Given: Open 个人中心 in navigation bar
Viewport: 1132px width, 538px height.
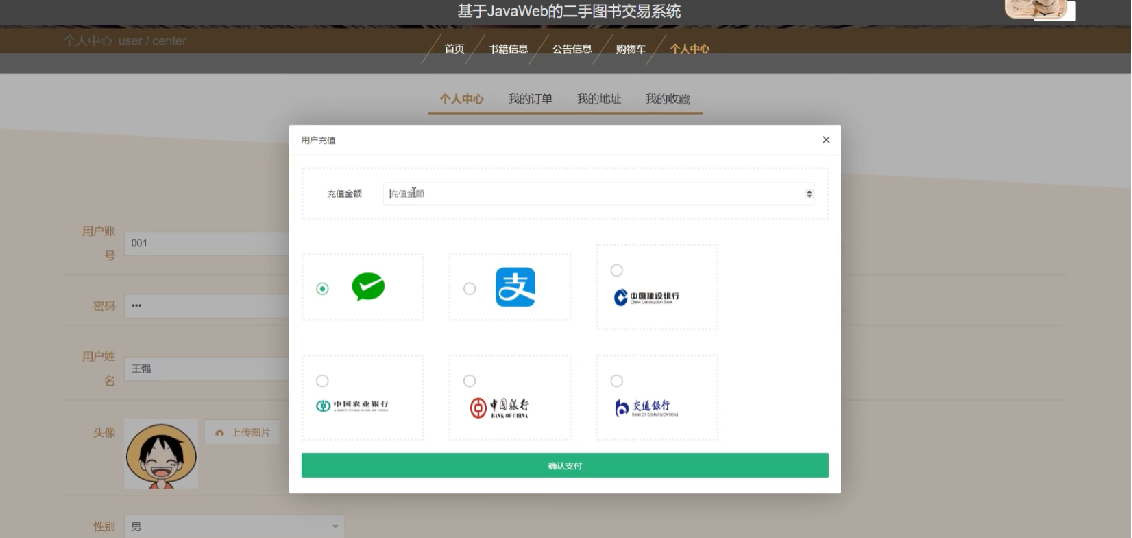Looking at the screenshot, I should coord(689,49).
